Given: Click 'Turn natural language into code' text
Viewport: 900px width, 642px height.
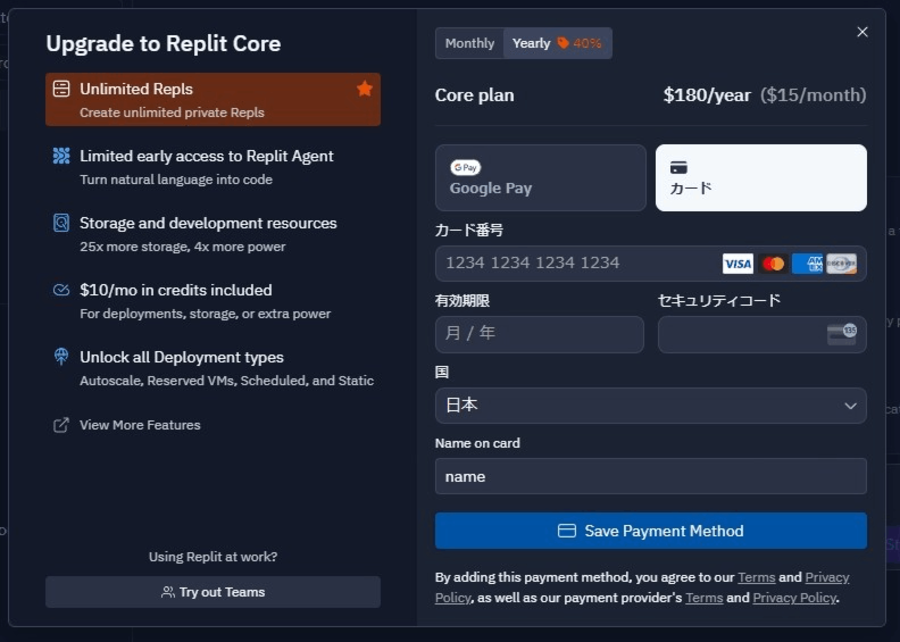Looking at the screenshot, I should click(x=176, y=180).
